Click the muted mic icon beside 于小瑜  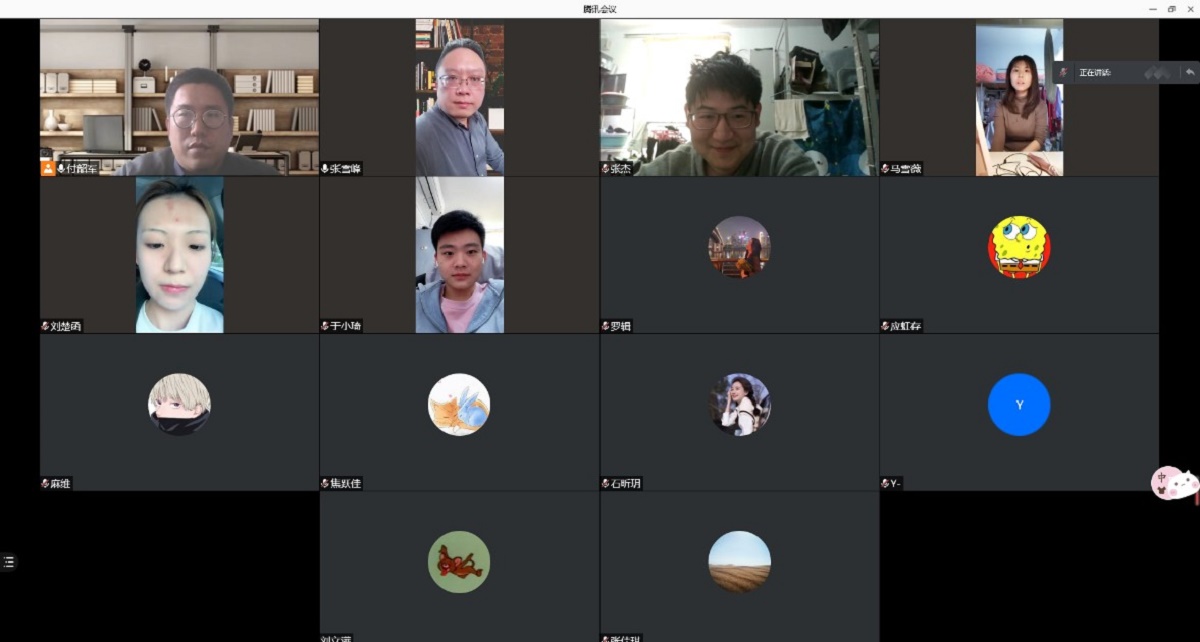point(325,326)
